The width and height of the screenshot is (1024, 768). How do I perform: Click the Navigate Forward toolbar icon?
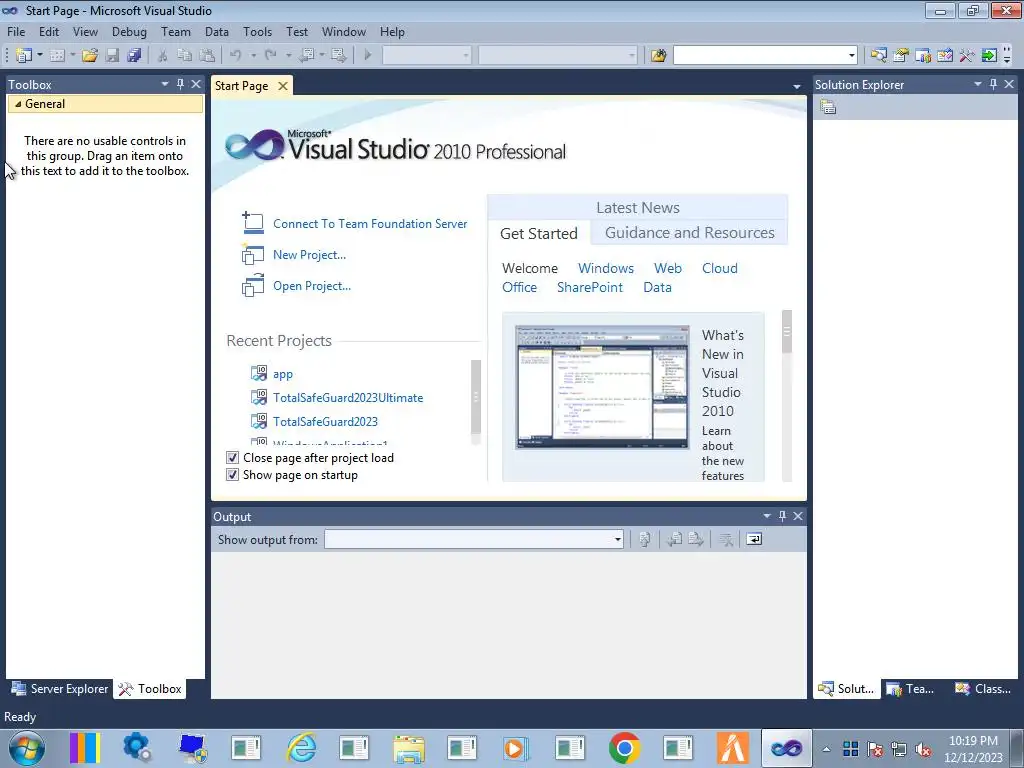click(338, 56)
